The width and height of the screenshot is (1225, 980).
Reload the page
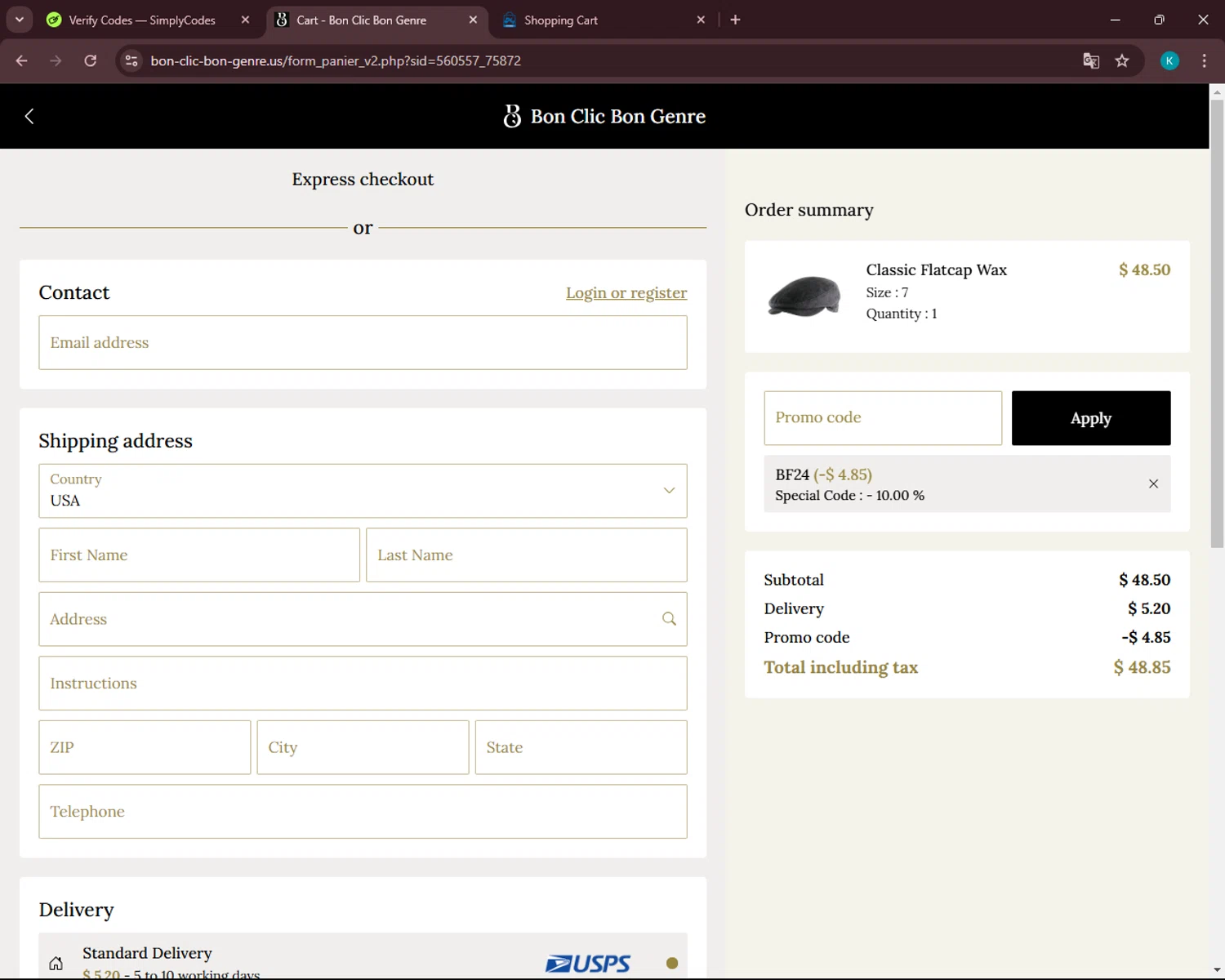point(91,60)
